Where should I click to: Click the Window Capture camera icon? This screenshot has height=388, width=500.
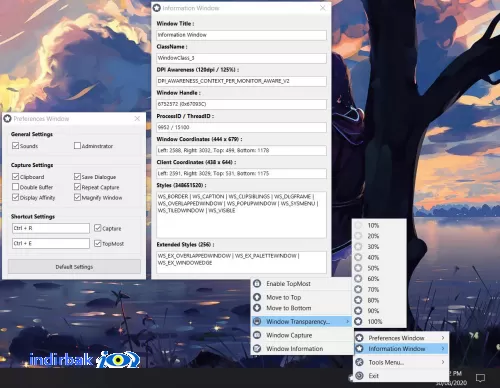pyautogui.click(x=257, y=335)
